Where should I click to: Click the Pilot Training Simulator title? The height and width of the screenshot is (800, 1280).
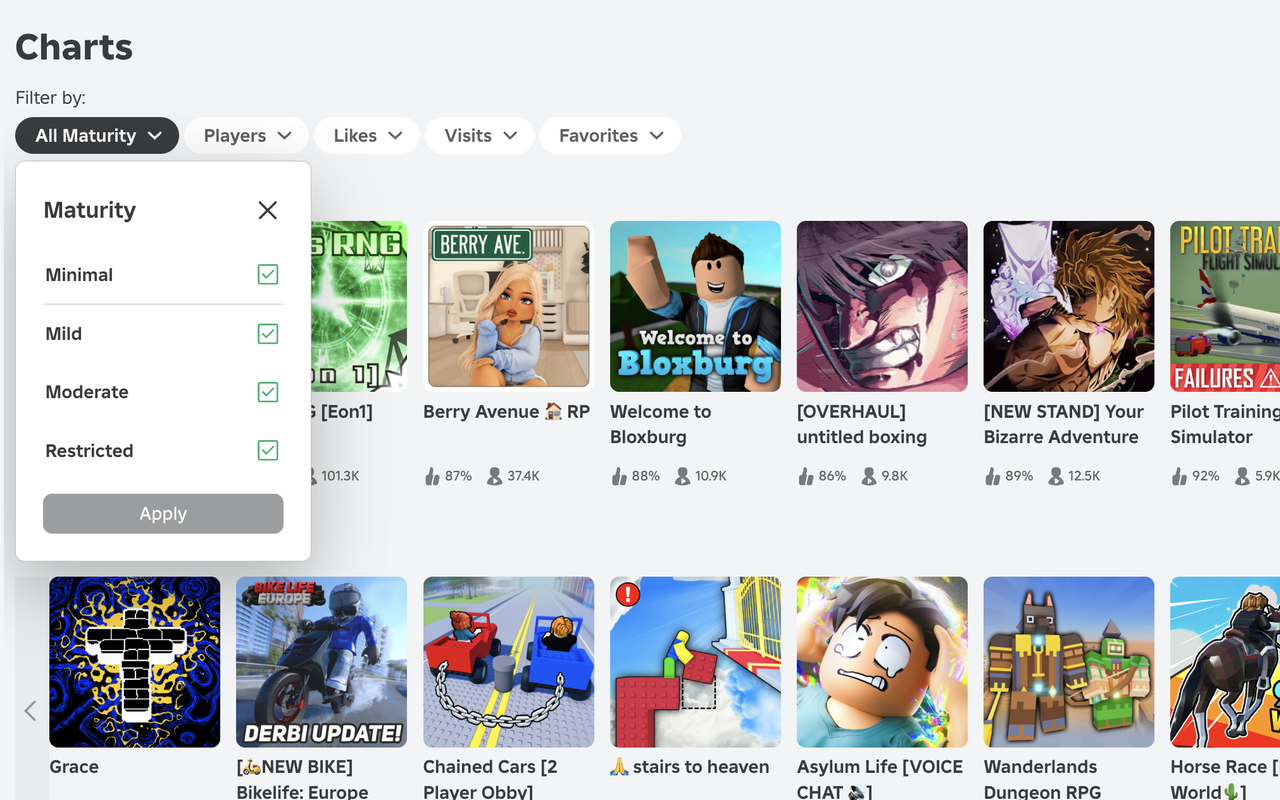[1225, 424]
